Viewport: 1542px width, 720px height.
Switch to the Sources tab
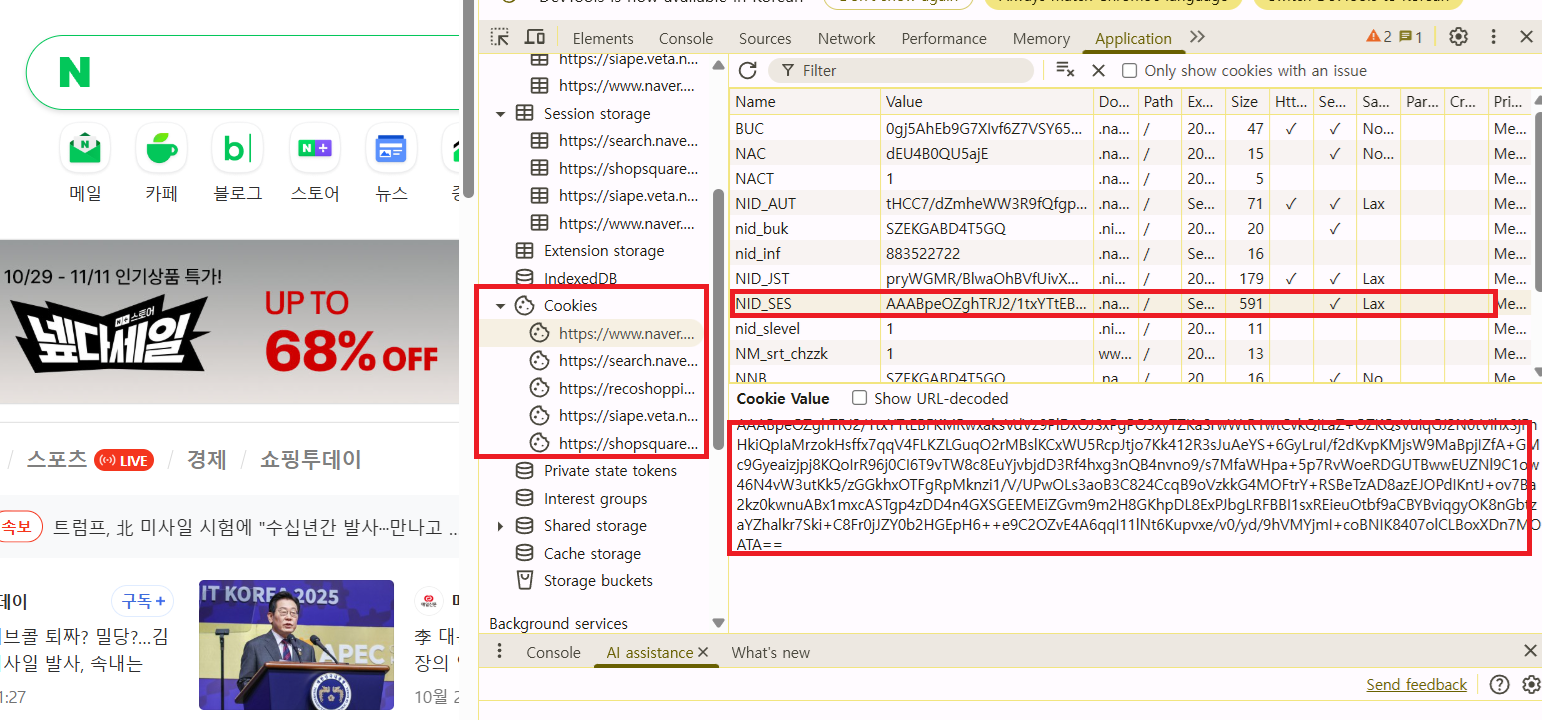(765, 38)
